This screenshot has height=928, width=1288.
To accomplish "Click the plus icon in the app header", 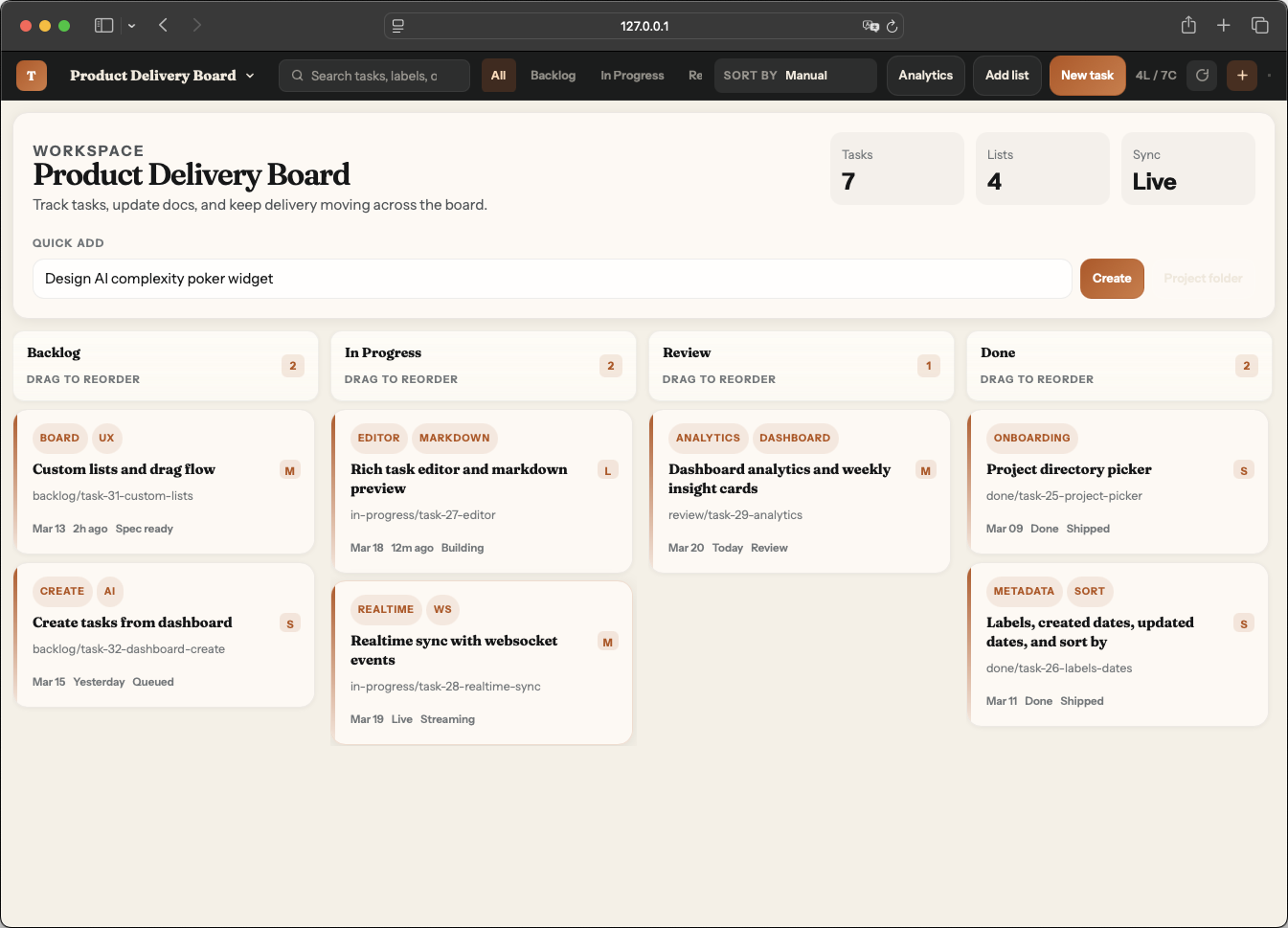I will point(1242,76).
